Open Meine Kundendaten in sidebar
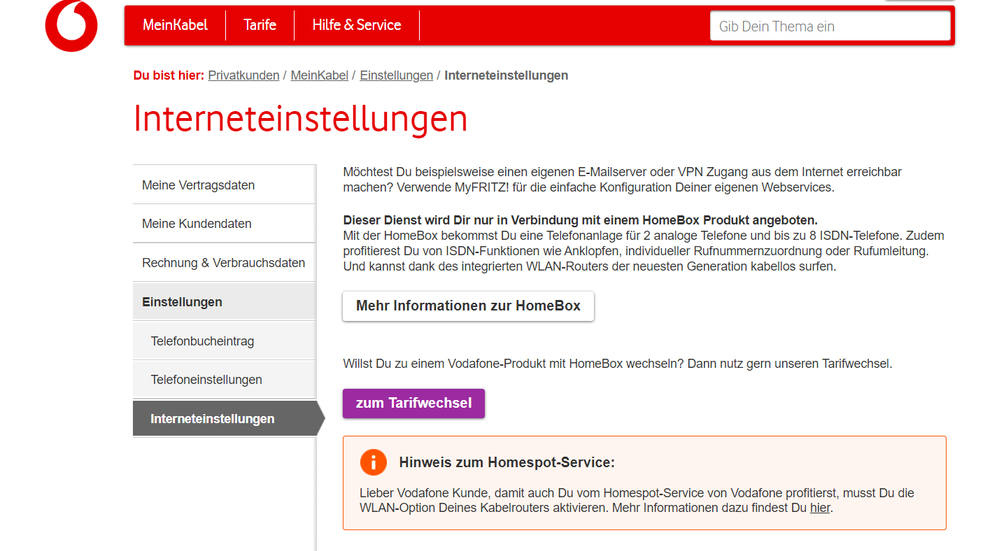 point(224,224)
